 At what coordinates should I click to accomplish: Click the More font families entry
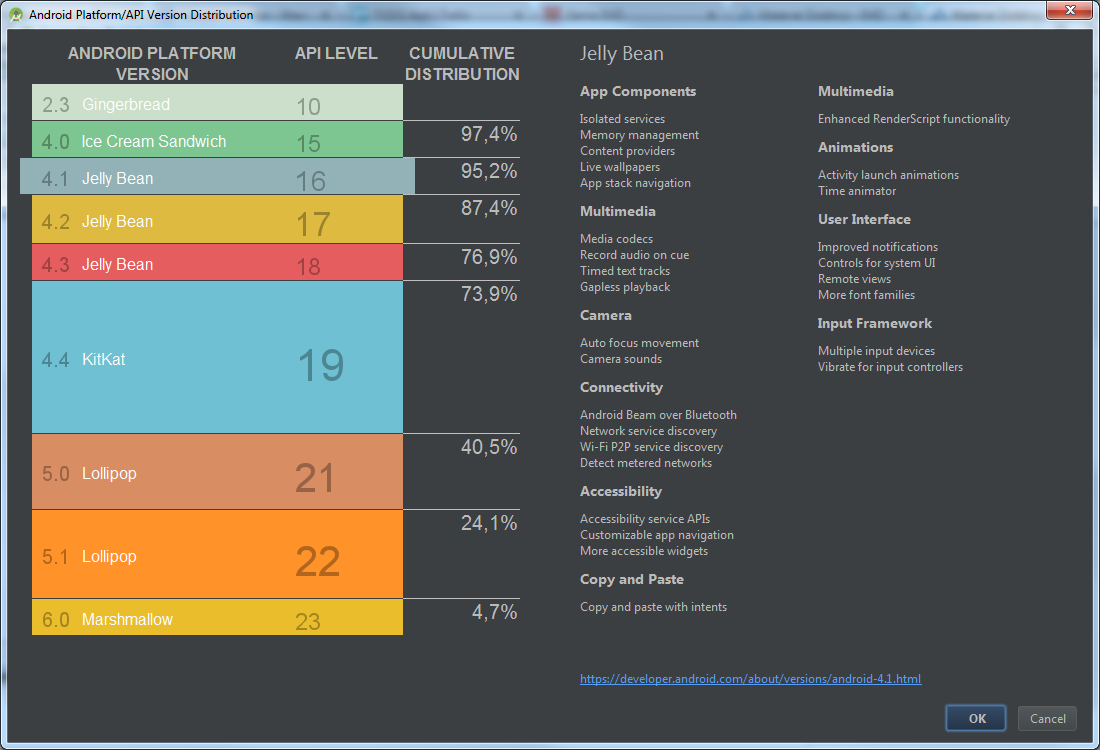[866, 296]
